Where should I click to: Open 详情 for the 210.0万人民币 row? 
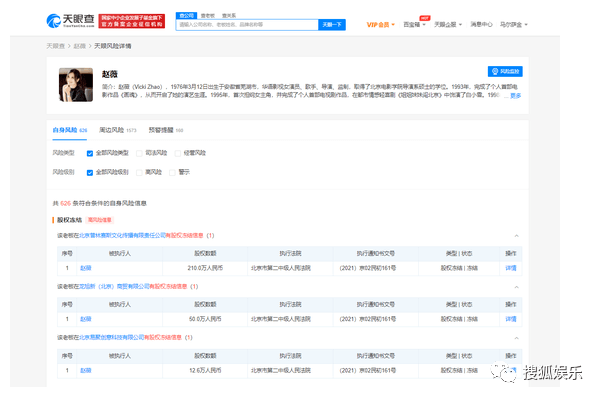511,268
